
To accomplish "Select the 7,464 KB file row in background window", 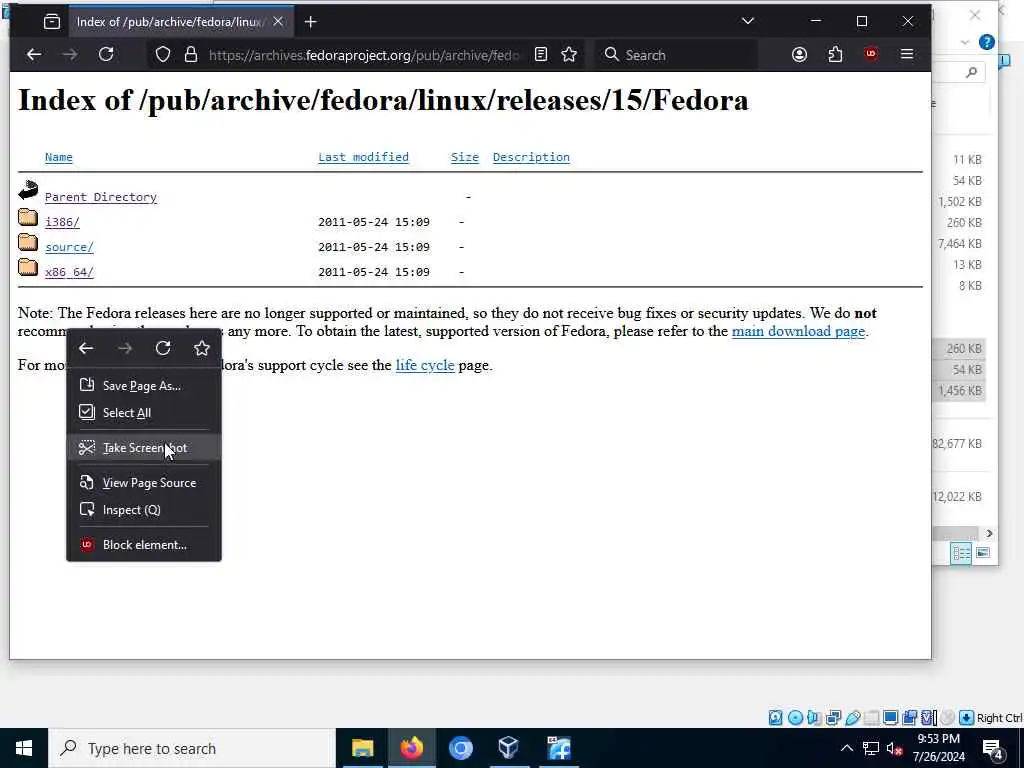I will coord(960,244).
